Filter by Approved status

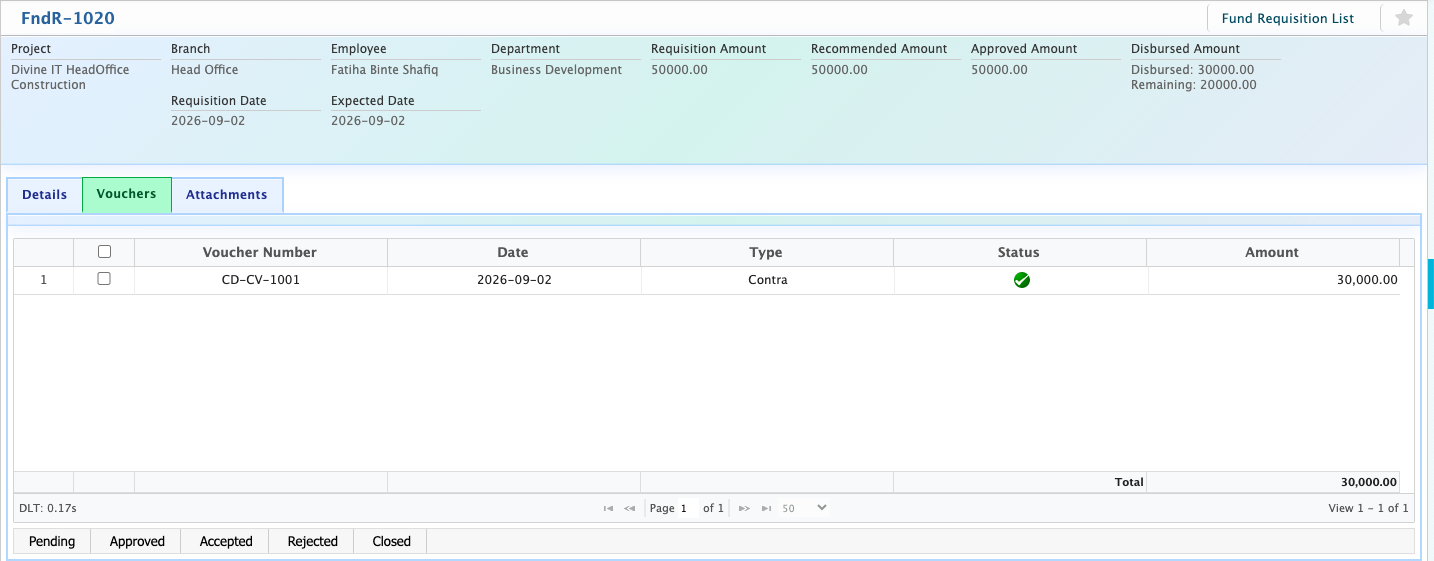tap(137, 541)
